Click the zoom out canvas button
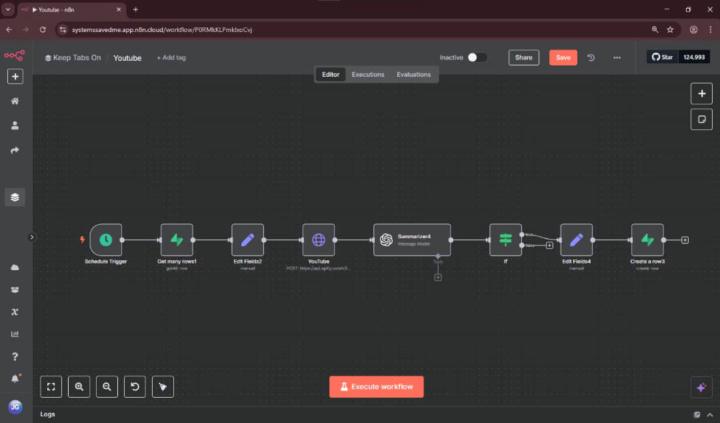The height and width of the screenshot is (423, 720). pos(107,387)
